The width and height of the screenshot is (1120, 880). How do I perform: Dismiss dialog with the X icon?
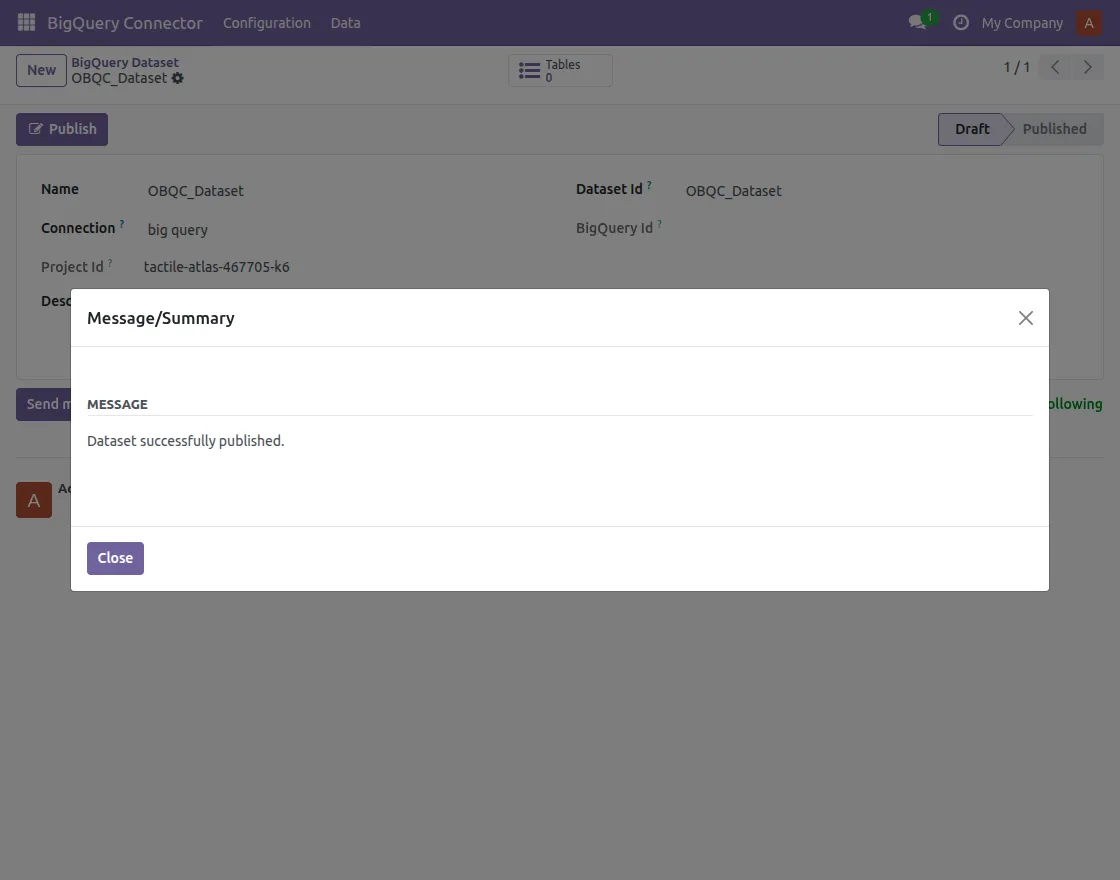(1025, 318)
